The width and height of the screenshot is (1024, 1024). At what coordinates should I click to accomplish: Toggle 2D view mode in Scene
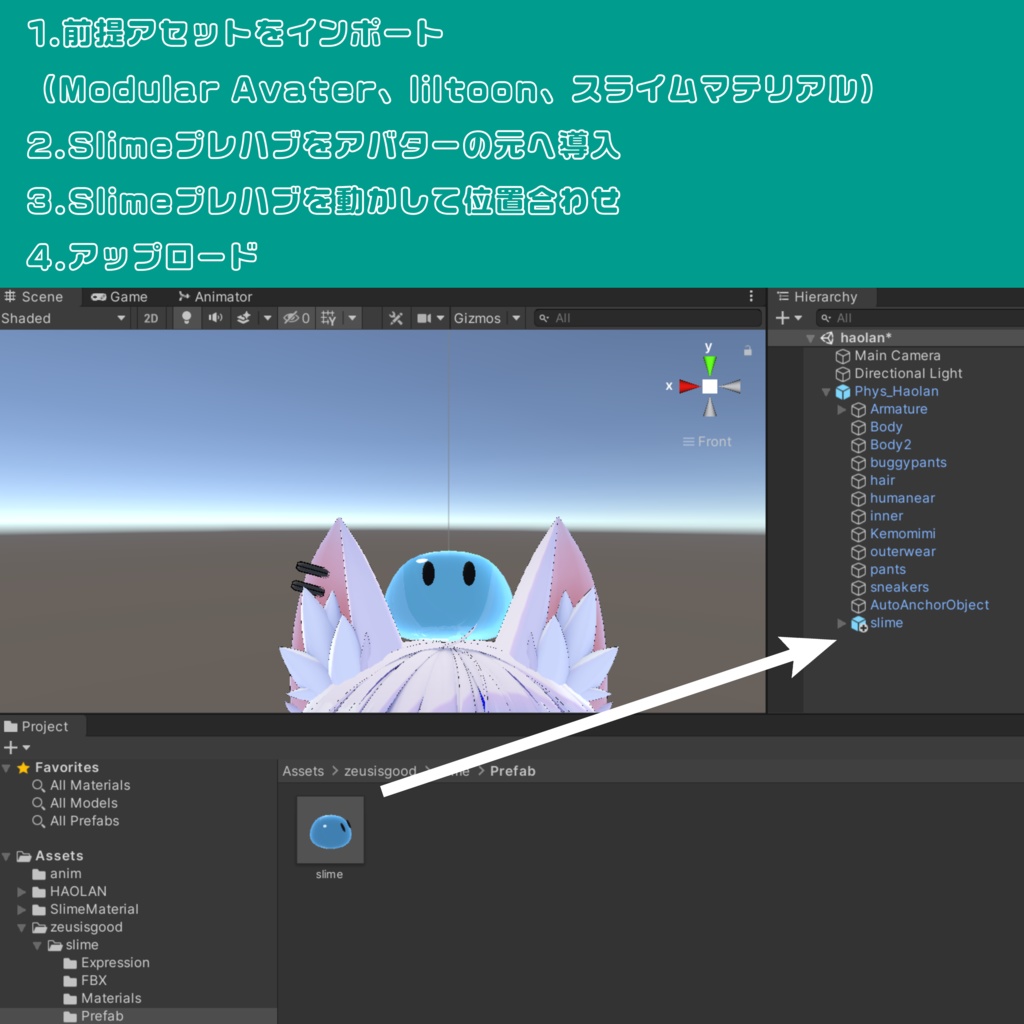[151, 318]
